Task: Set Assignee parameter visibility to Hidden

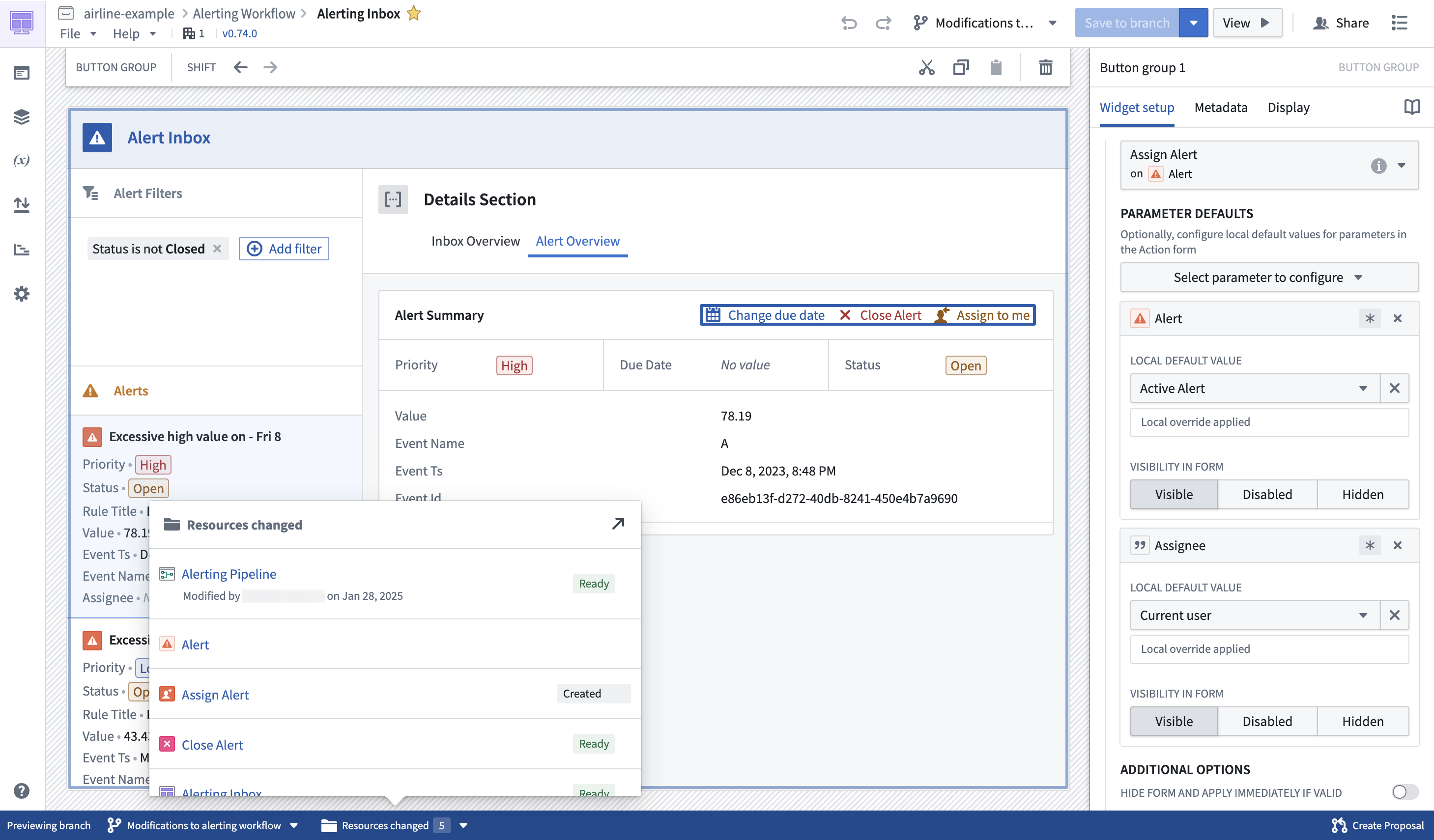Action: coord(1362,721)
